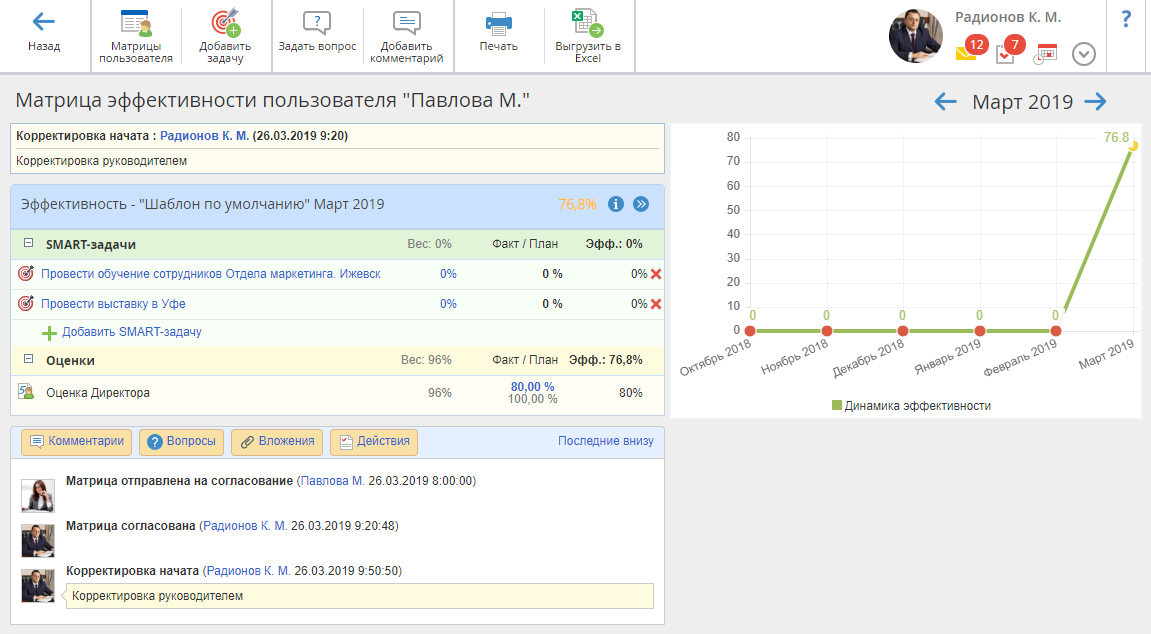This screenshot has height=634, width=1151.
Task: Delete the Ижевск training task red X
Action: tap(656, 274)
